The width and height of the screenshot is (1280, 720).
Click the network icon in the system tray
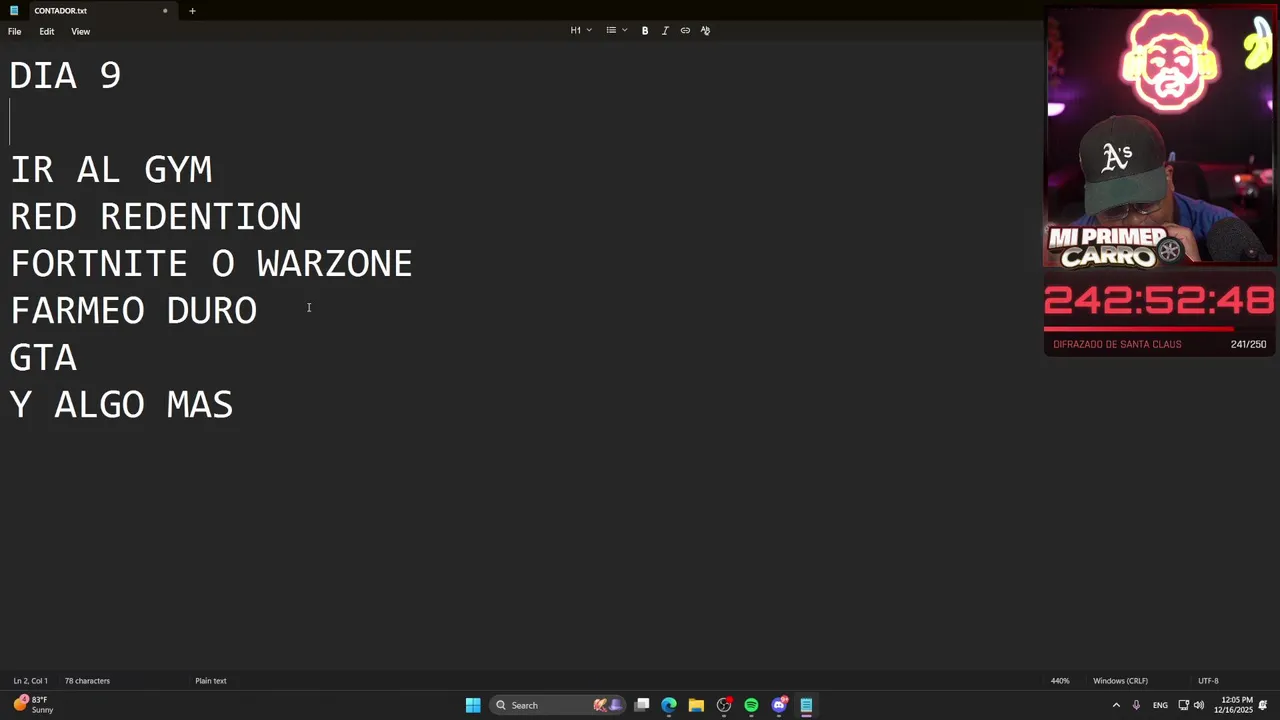[1184, 705]
